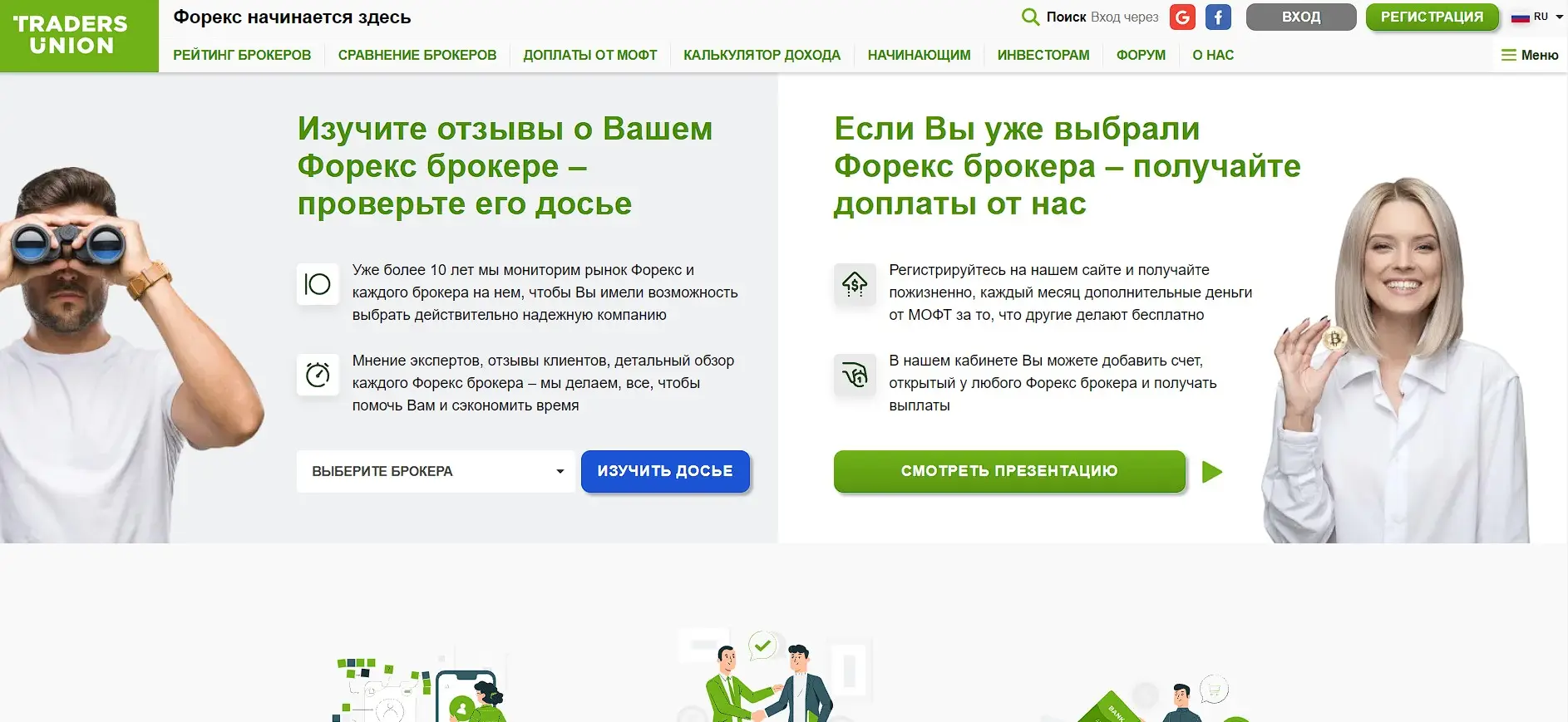
Task: Click the magnifying glass search icon
Action: point(1030,17)
